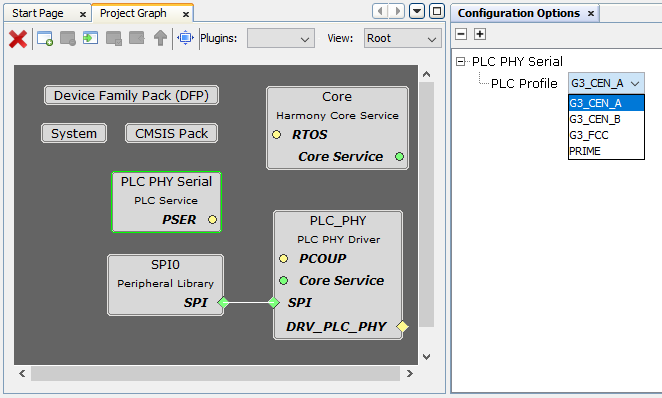This screenshot has height=398, width=662.
Task: Close the Configuration Options panel
Action: click(x=591, y=14)
